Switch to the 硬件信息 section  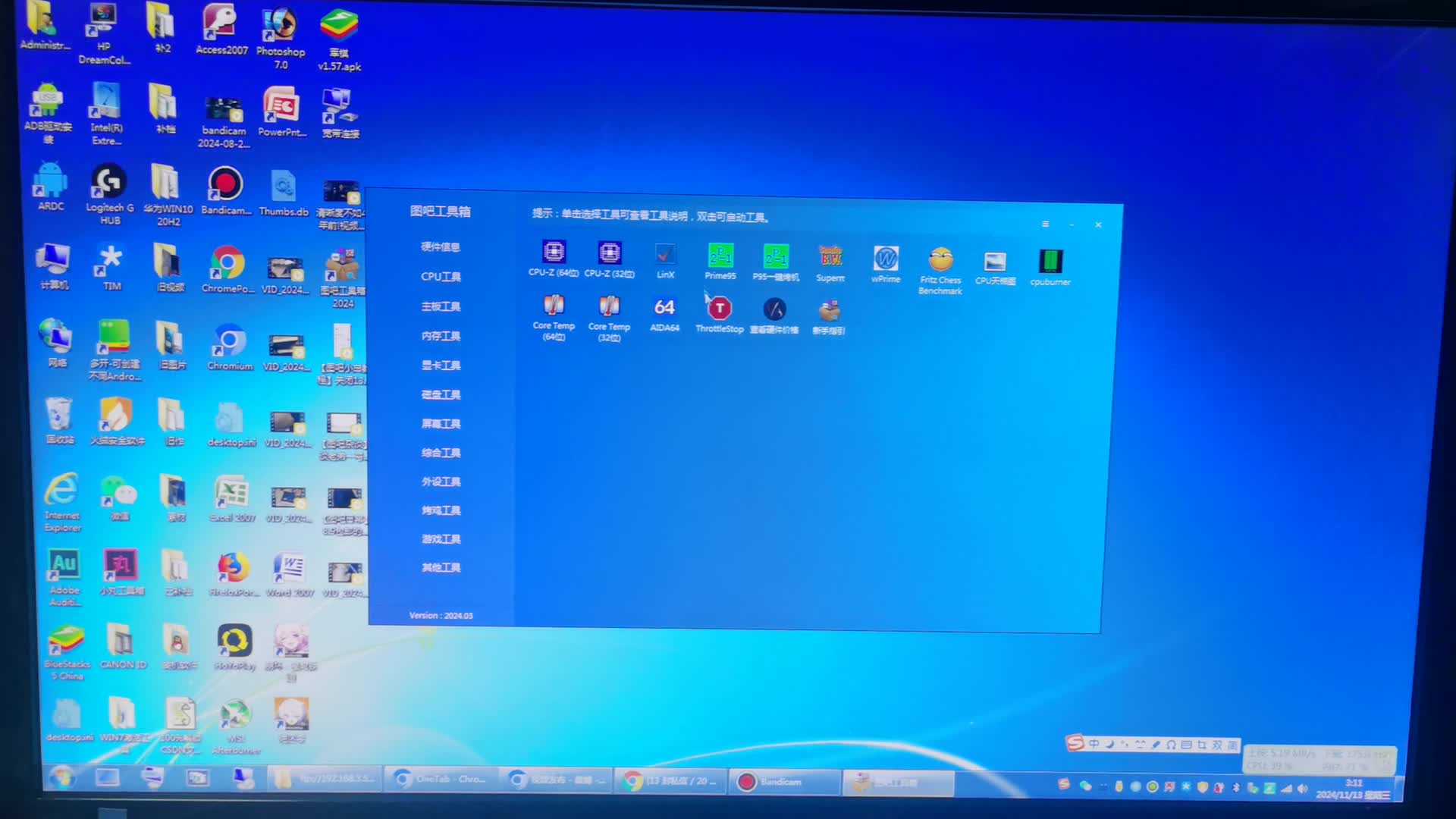click(441, 246)
